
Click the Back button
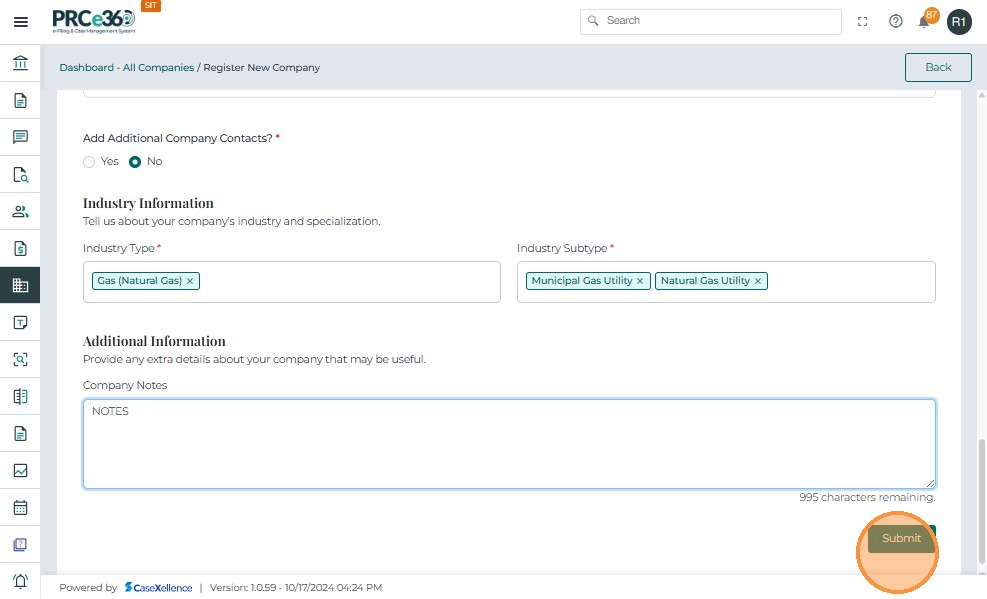tap(938, 67)
